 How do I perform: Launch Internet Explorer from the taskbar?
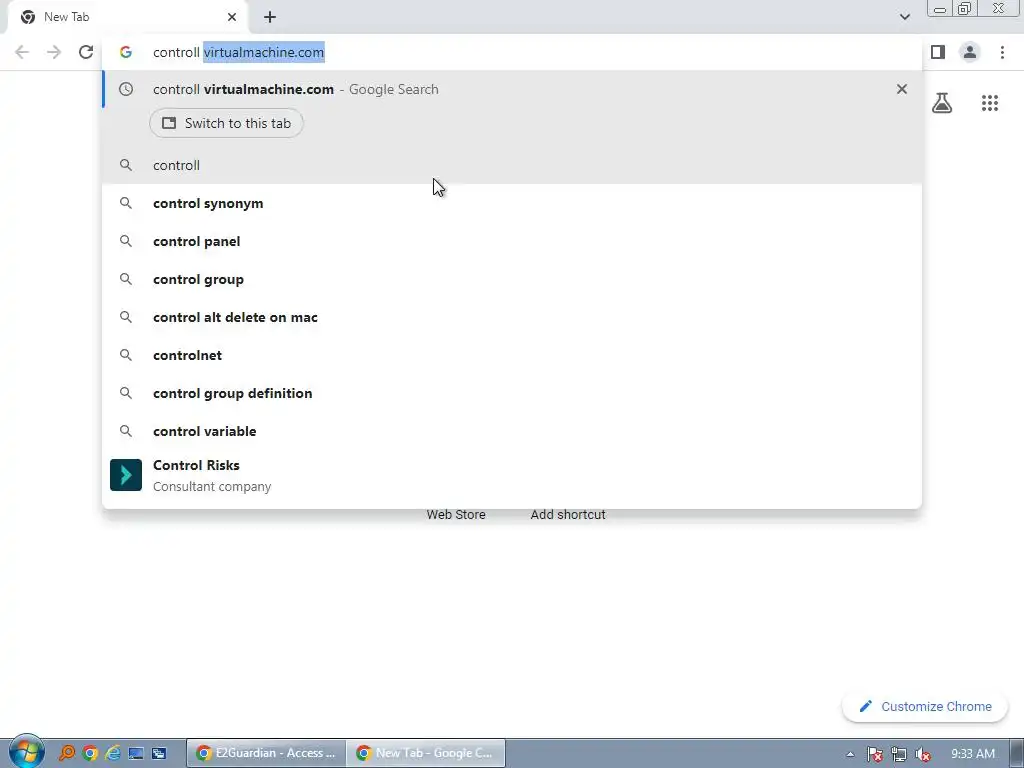113,753
